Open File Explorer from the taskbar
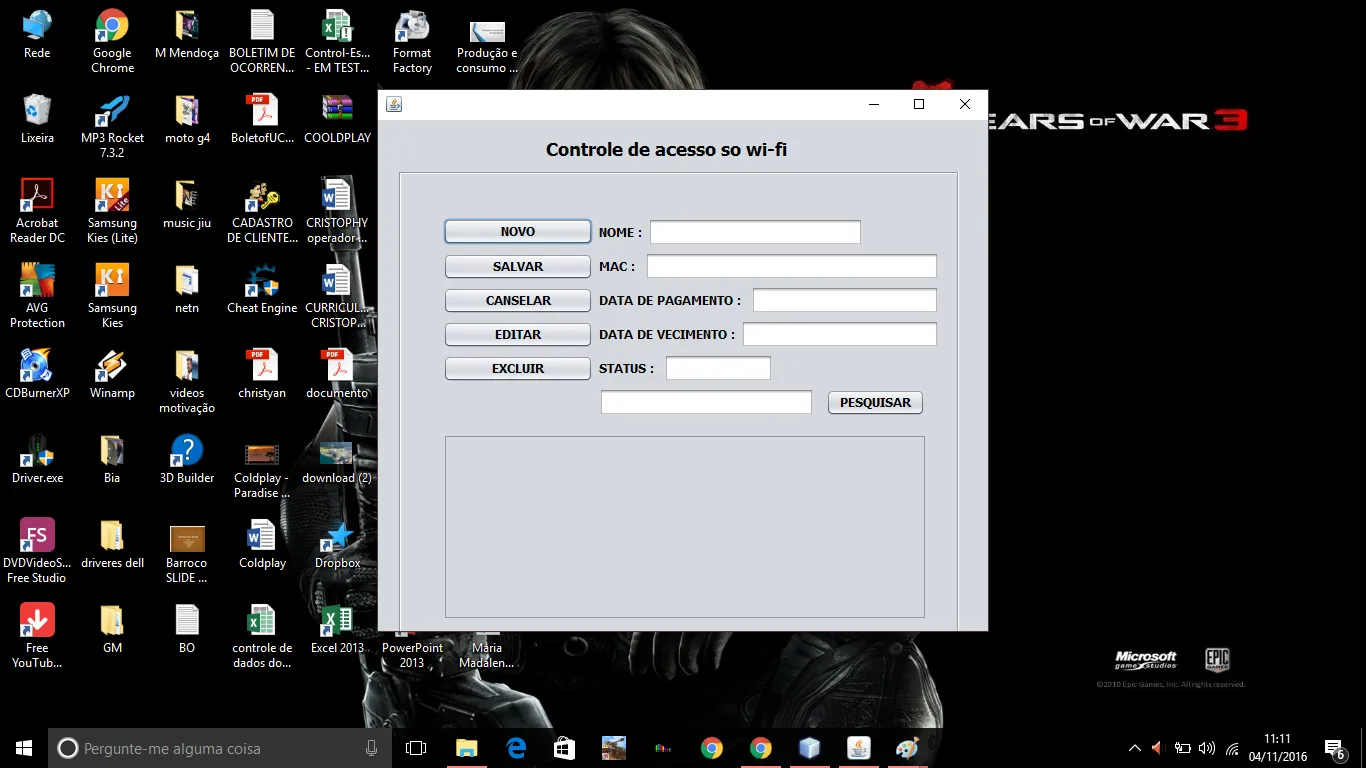The width and height of the screenshot is (1366, 768). point(467,748)
